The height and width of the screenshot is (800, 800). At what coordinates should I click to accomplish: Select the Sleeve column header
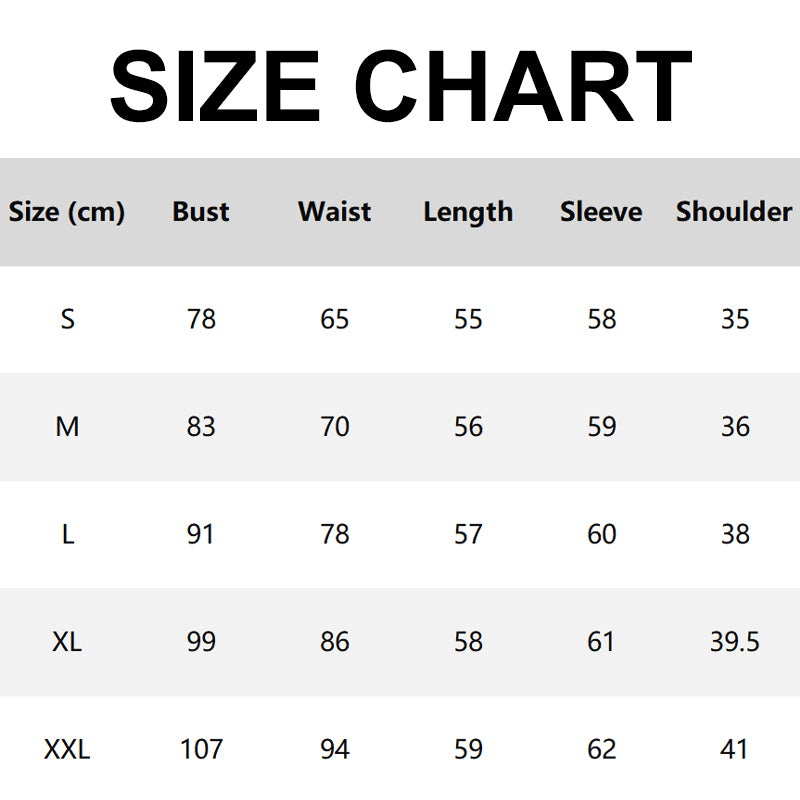coord(601,212)
